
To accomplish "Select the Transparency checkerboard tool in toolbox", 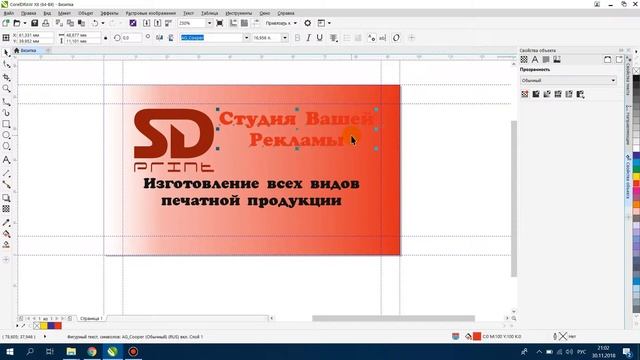I will 7,209.
